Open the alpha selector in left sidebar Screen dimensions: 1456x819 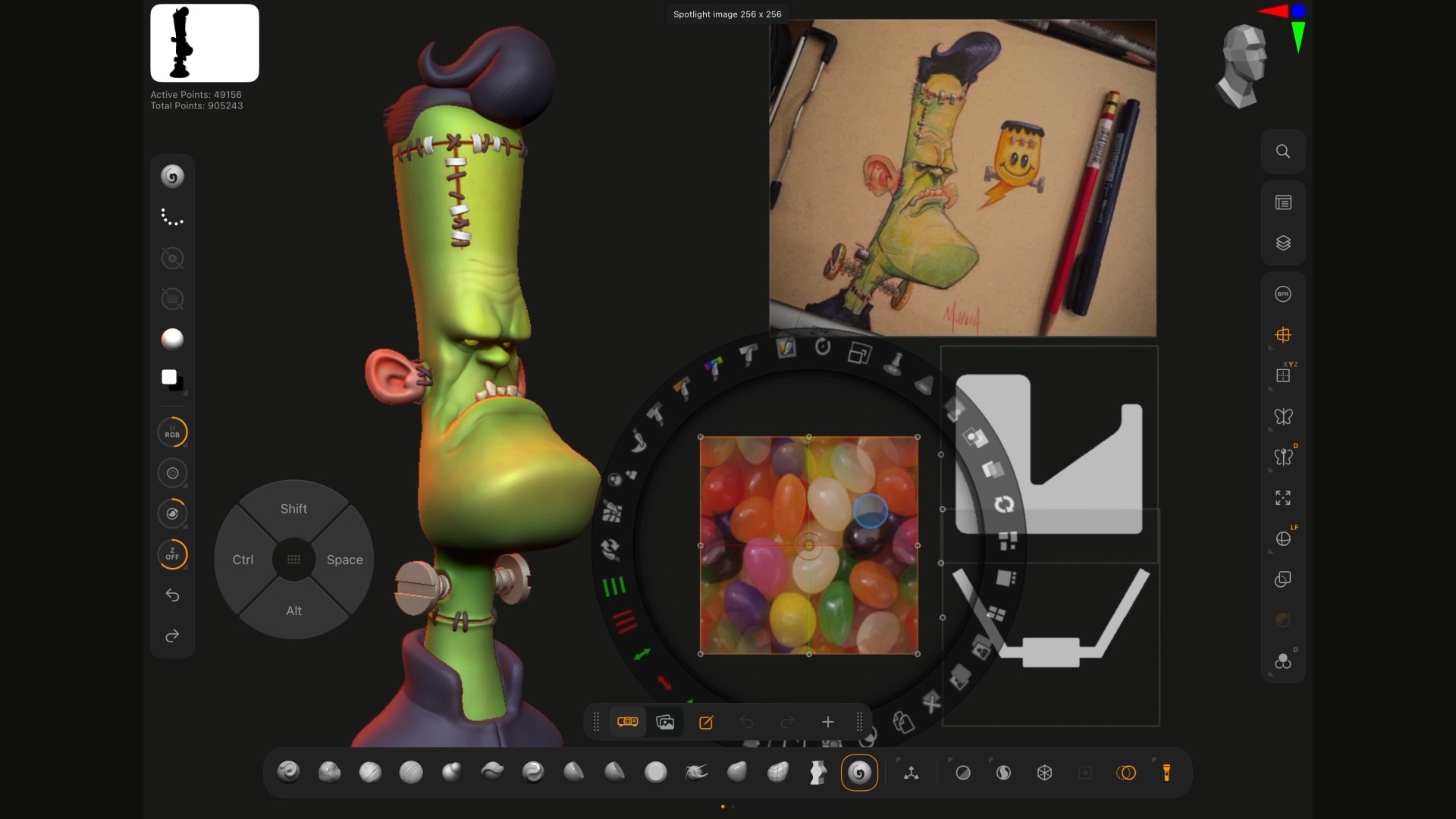[x=172, y=259]
